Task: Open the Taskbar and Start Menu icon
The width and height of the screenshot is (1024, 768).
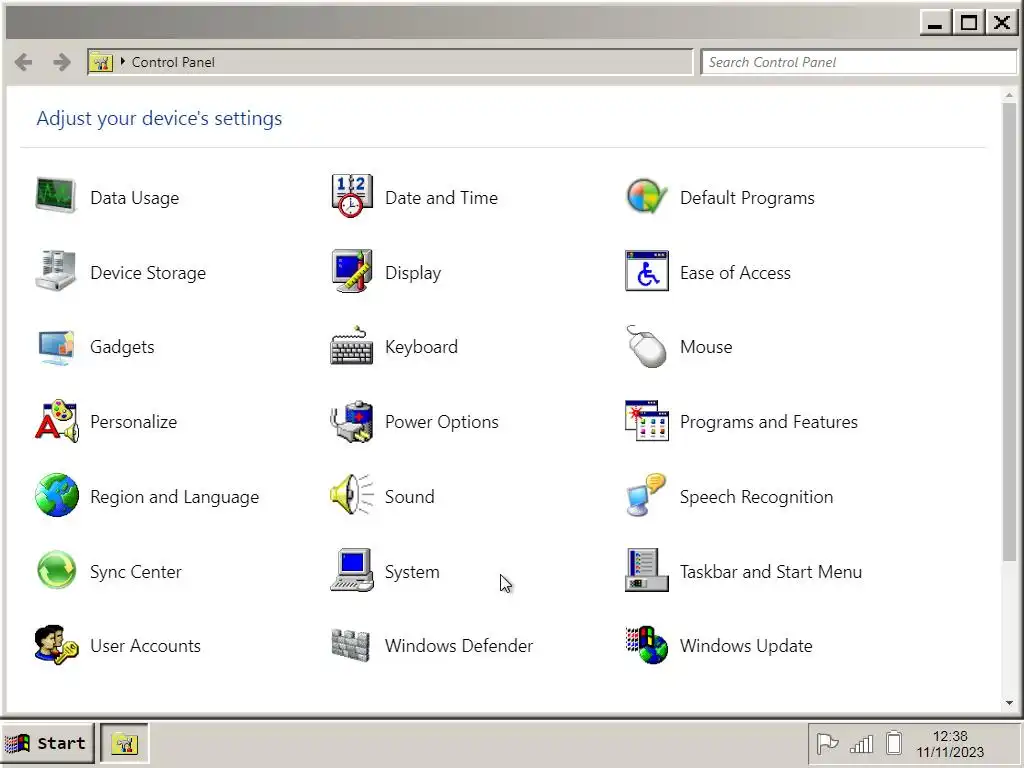Action: [647, 569]
